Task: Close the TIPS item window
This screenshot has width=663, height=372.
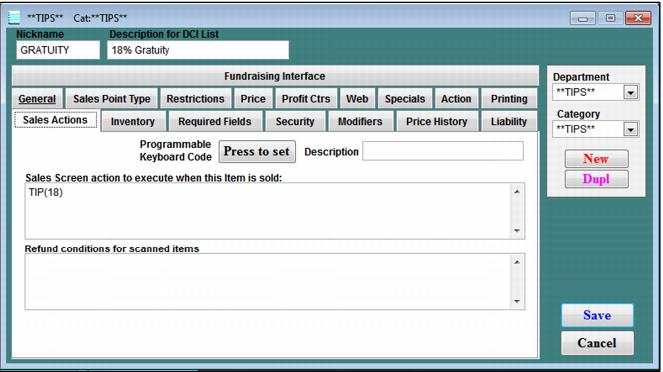Action: pyautogui.click(x=638, y=18)
